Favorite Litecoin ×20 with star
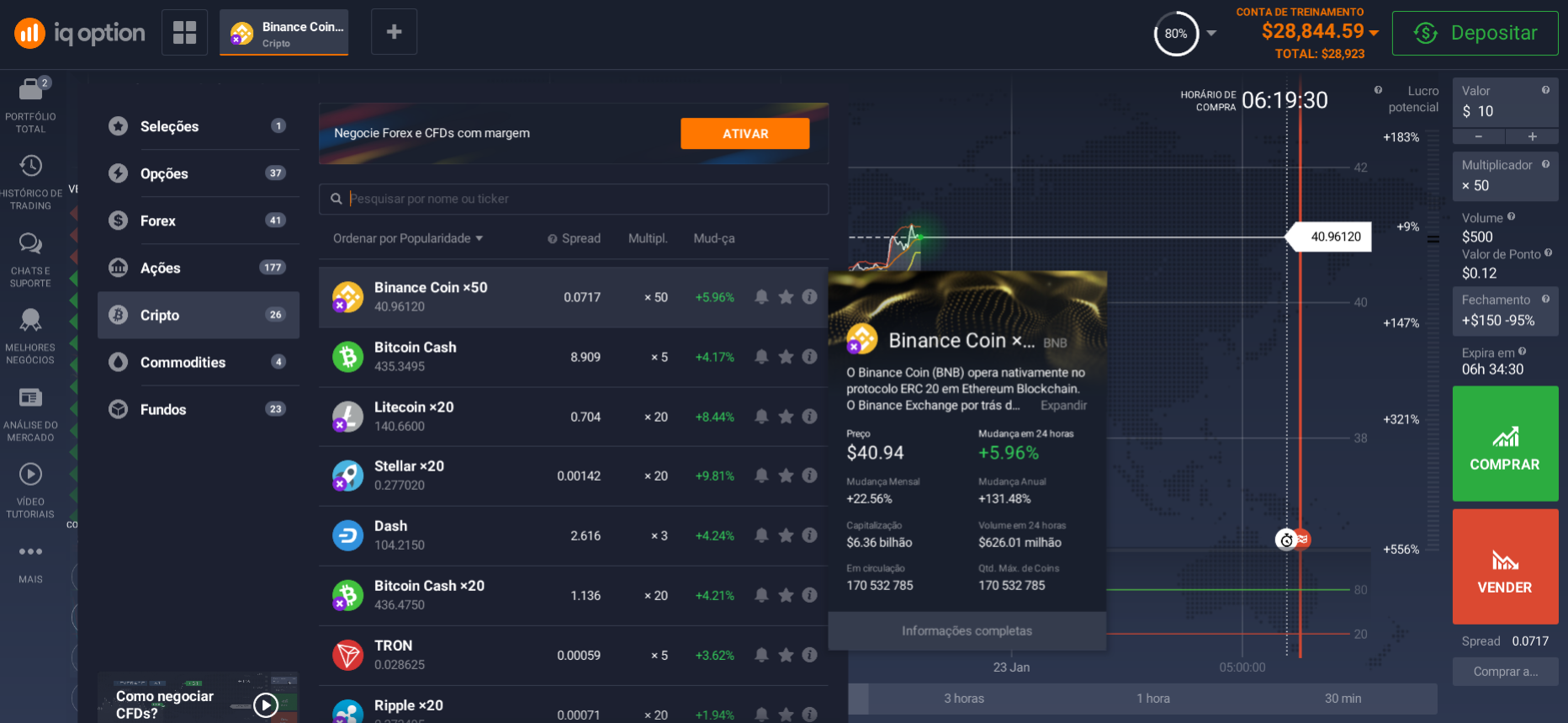The width and height of the screenshot is (1568, 723). click(786, 417)
